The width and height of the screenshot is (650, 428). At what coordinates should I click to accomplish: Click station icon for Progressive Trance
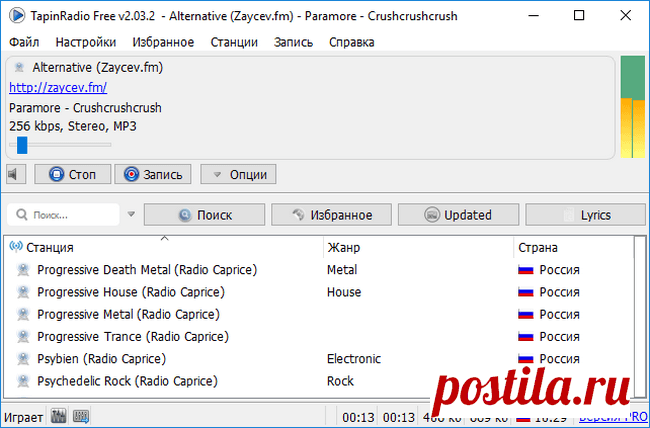23,337
